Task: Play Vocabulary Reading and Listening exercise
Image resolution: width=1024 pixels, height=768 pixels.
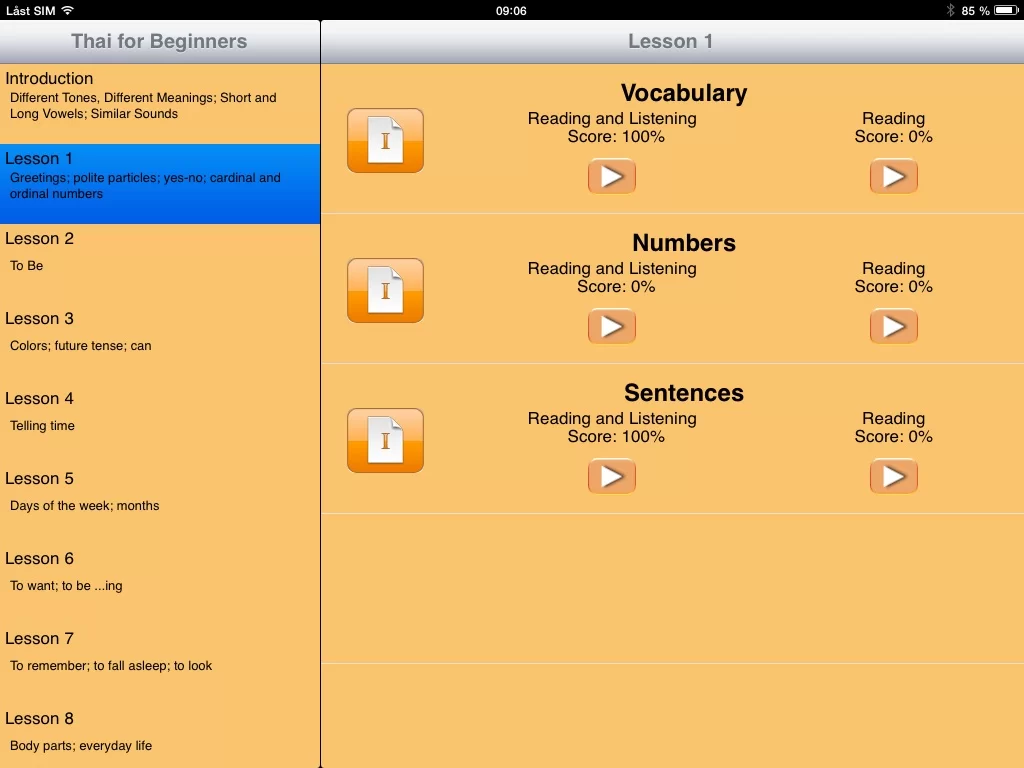Action: tap(612, 177)
